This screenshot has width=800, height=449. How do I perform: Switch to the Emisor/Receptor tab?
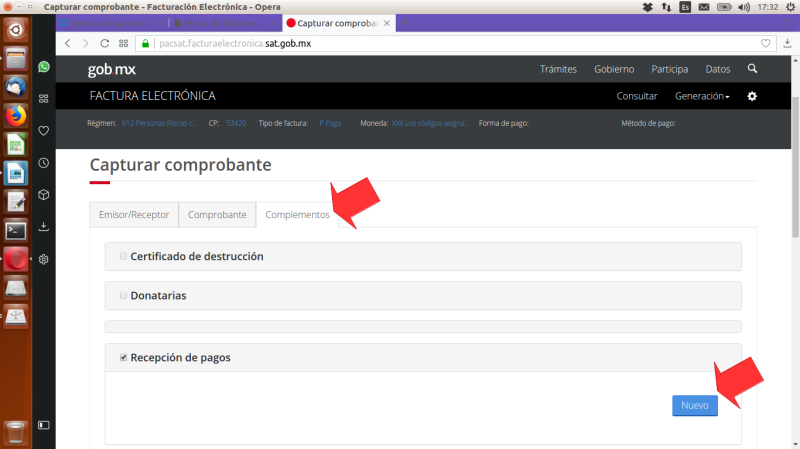(x=134, y=215)
